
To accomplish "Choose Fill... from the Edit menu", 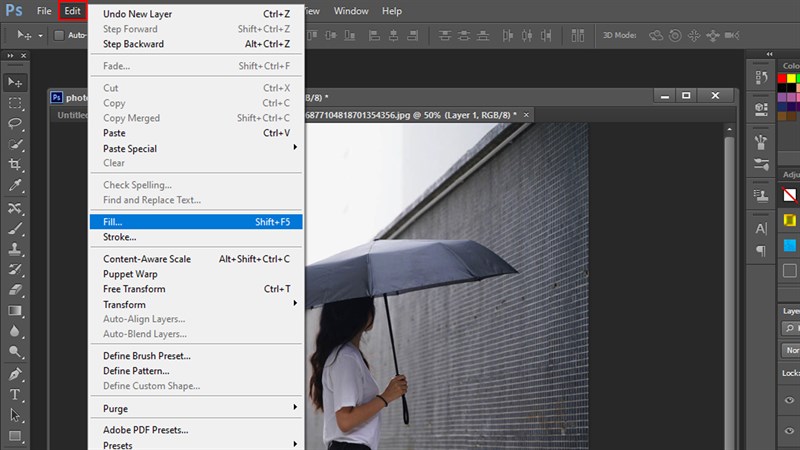I will click(196, 222).
